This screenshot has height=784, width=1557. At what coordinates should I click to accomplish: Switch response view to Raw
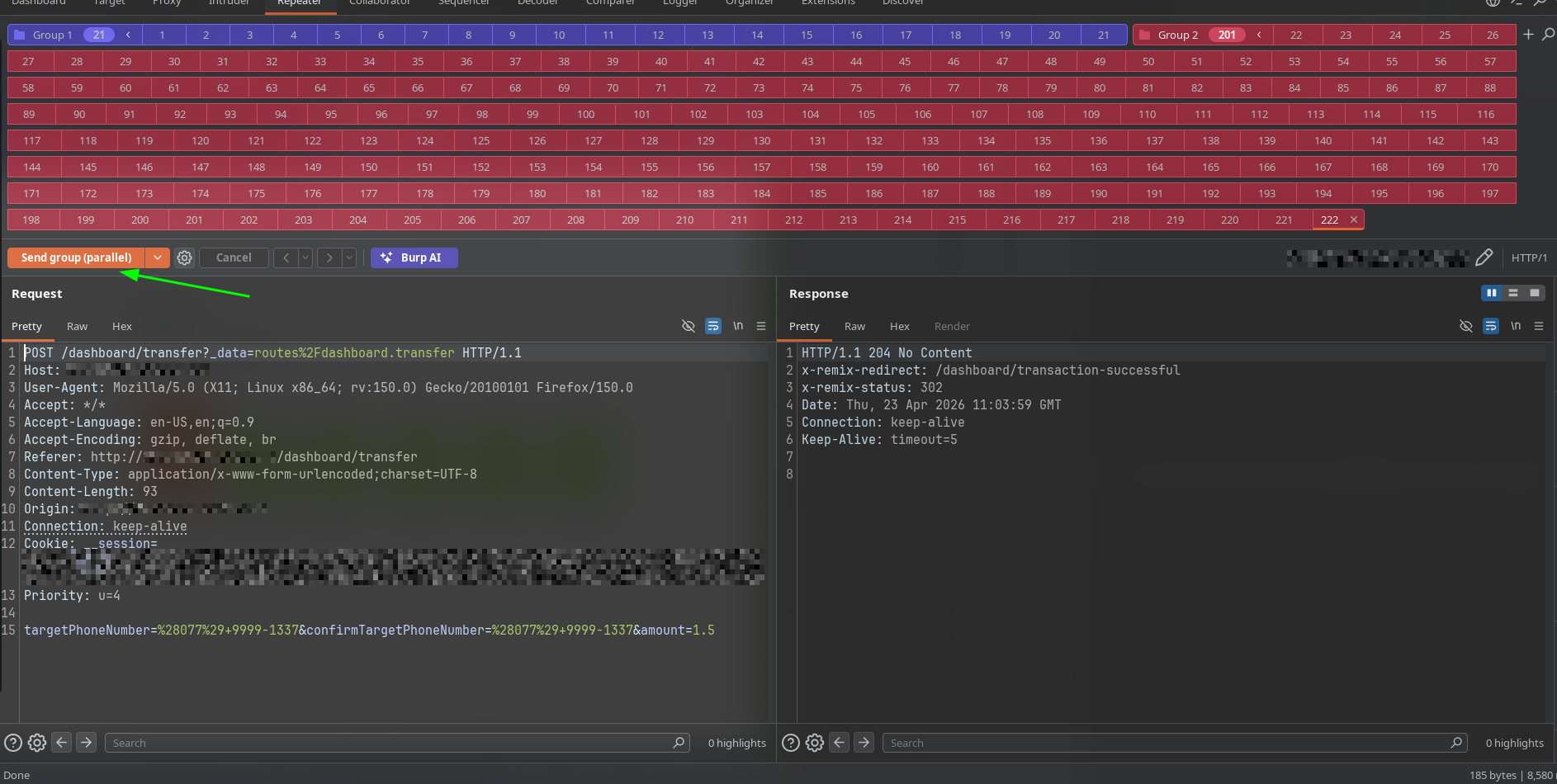(854, 326)
